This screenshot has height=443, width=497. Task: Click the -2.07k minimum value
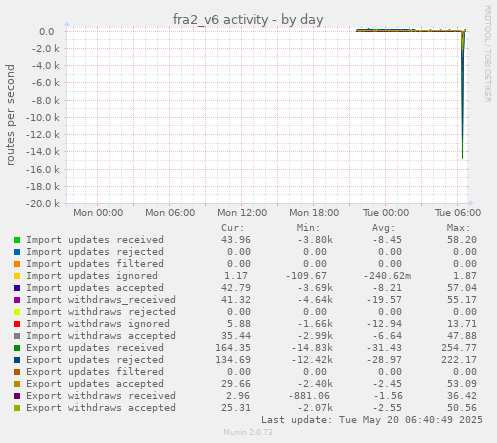[x=315, y=408]
